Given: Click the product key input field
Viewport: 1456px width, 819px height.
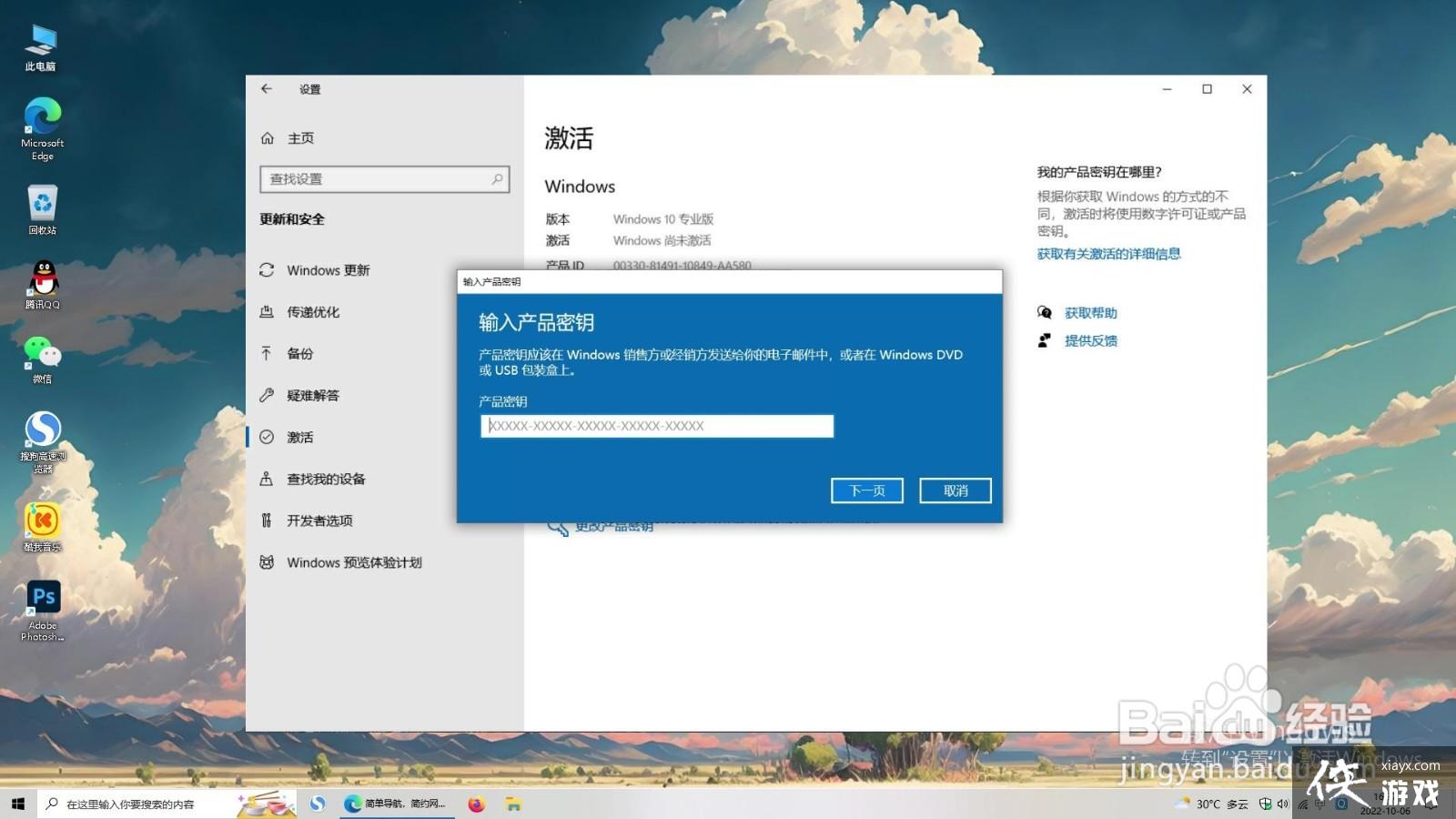Looking at the screenshot, I should [657, 426].
